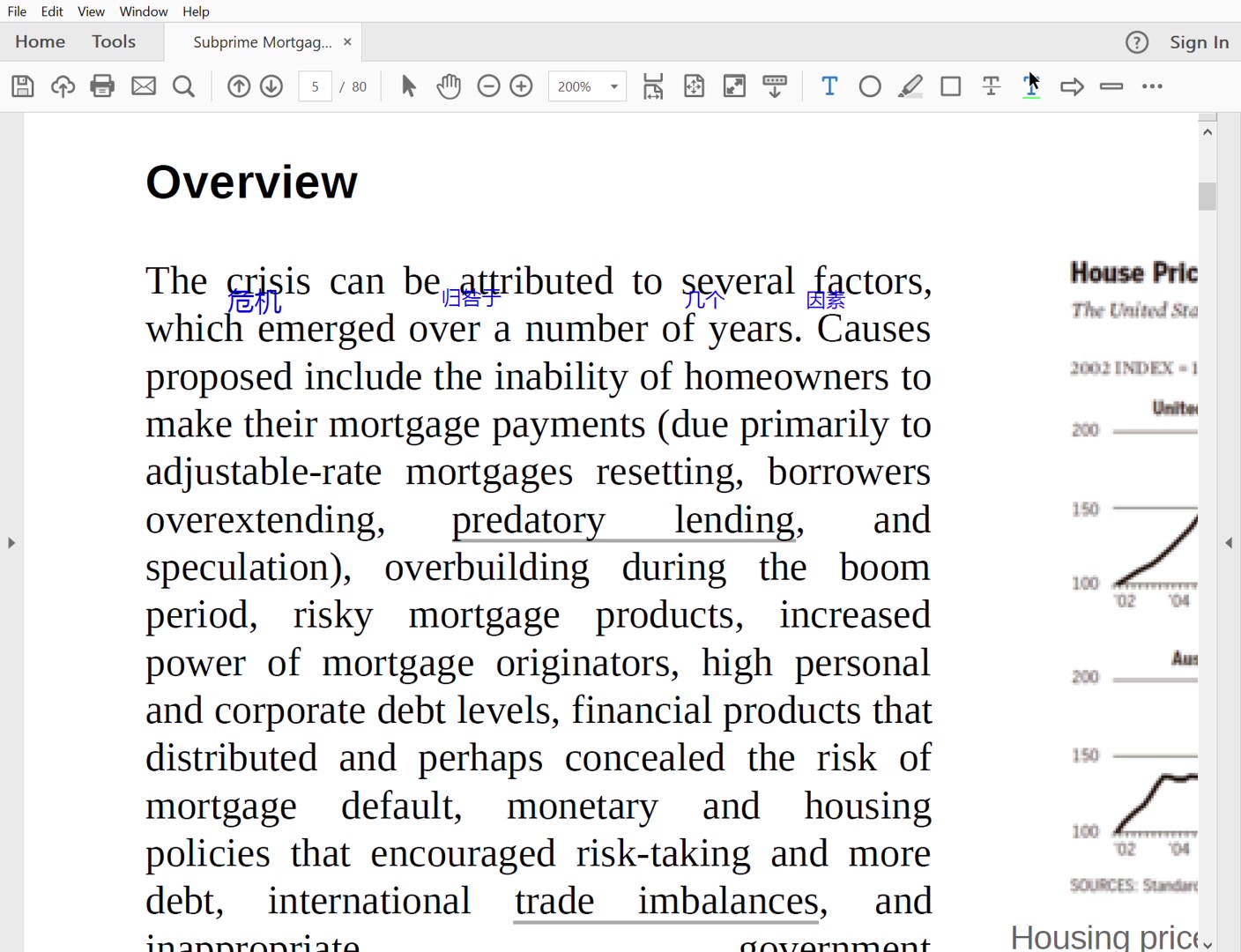1241x952 pixels.
Task: Click the Sign In button
Action: (x=1199, y=42)
